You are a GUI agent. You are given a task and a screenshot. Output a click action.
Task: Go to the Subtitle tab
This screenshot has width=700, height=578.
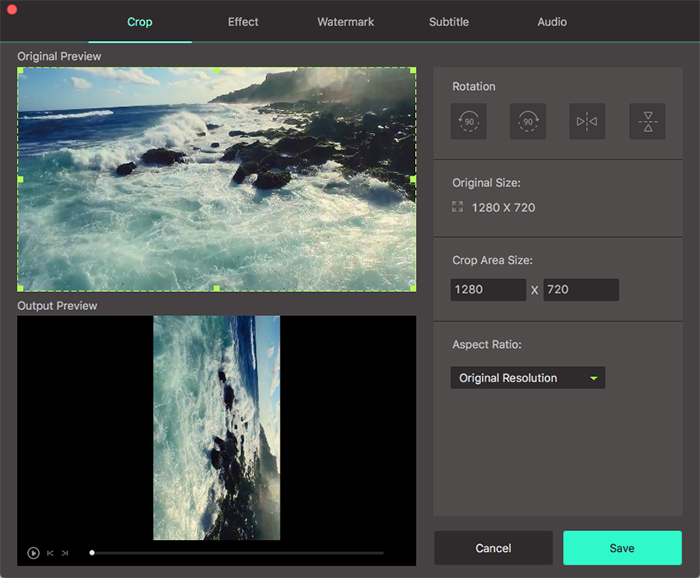click(x=448, y=22)
